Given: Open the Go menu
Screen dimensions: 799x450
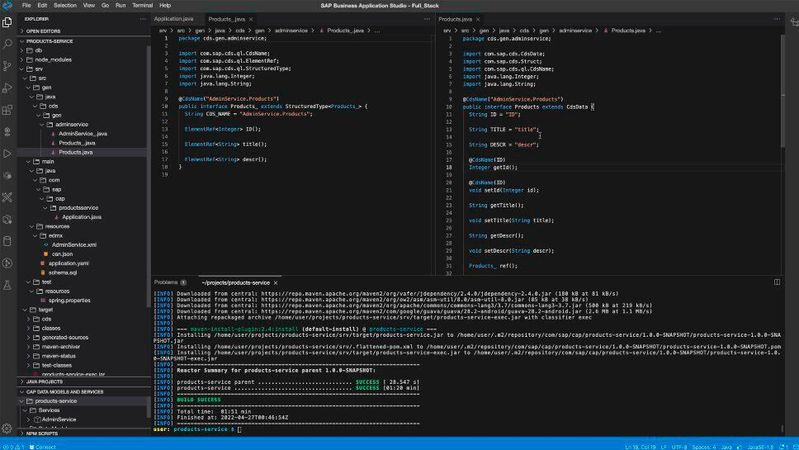Looking at the screenshot, I should [105, 5].
